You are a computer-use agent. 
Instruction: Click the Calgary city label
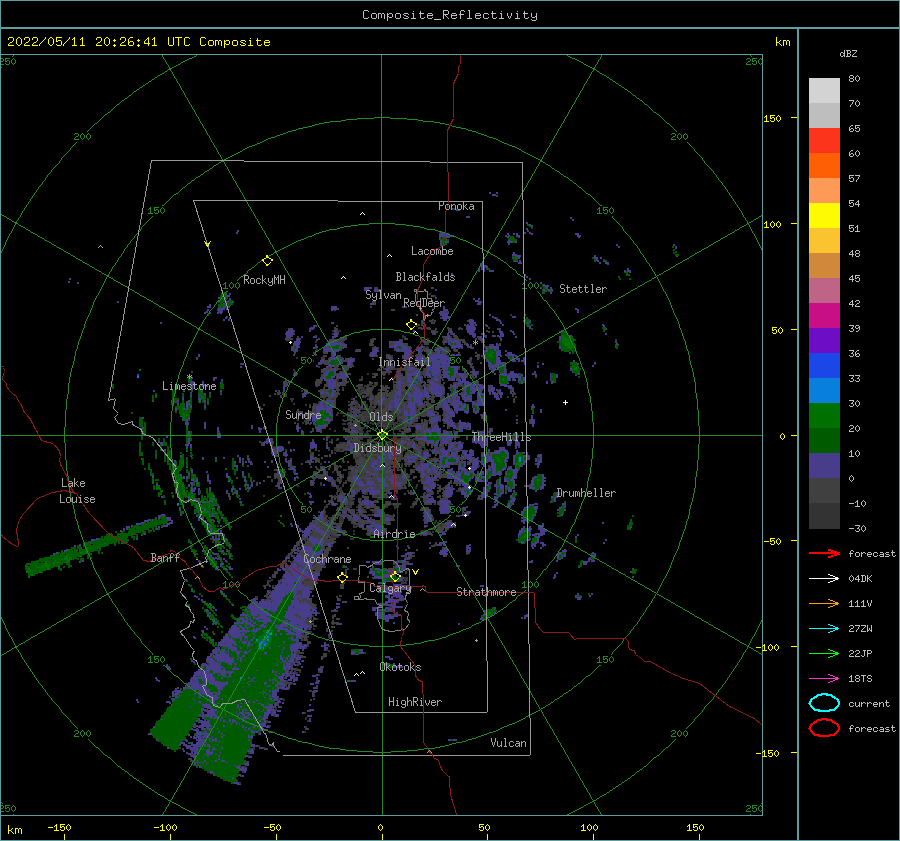click(390, 588)
